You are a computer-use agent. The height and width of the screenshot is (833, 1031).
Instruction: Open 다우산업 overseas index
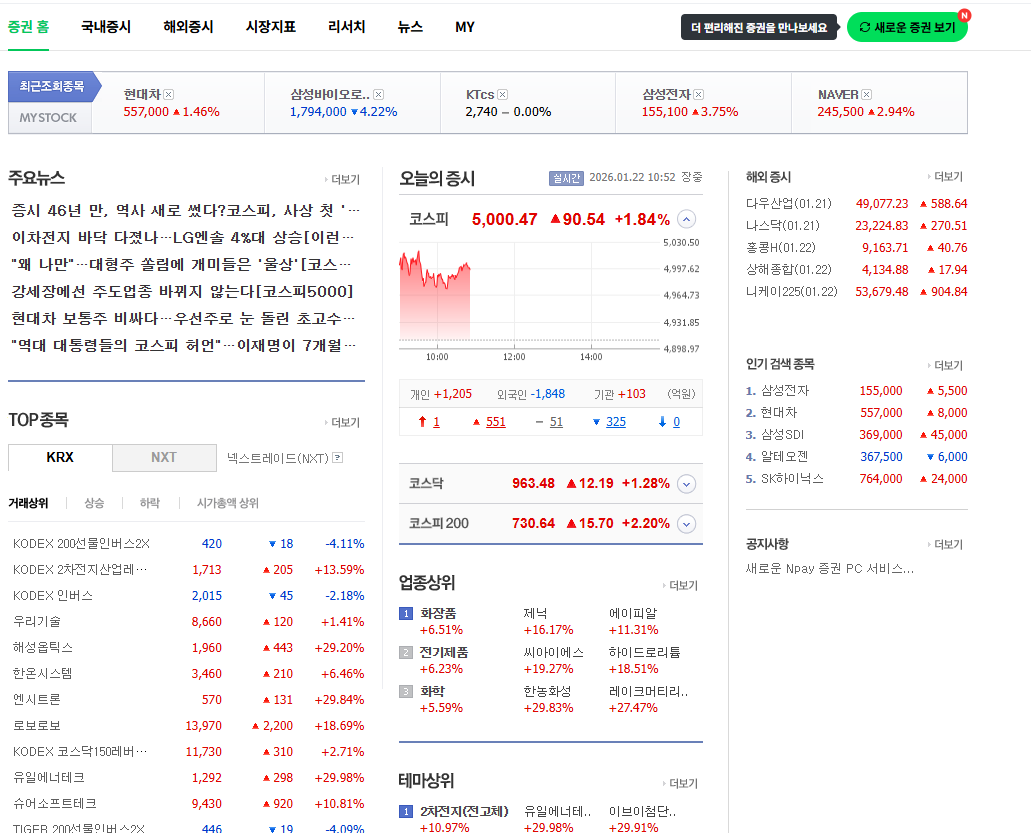pos(788,204)
